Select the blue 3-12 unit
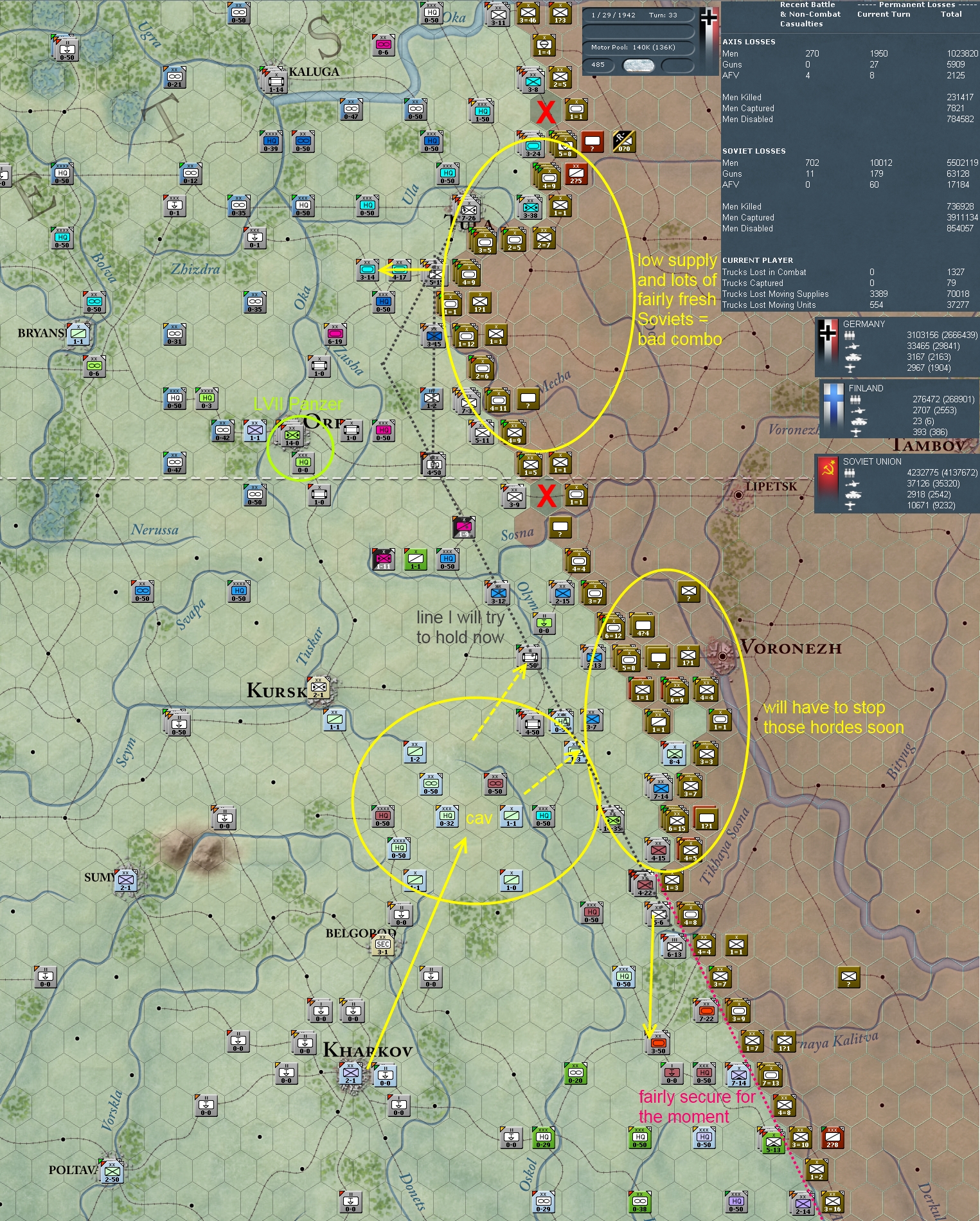980x1221 pixels. click(x=498, y=594)
